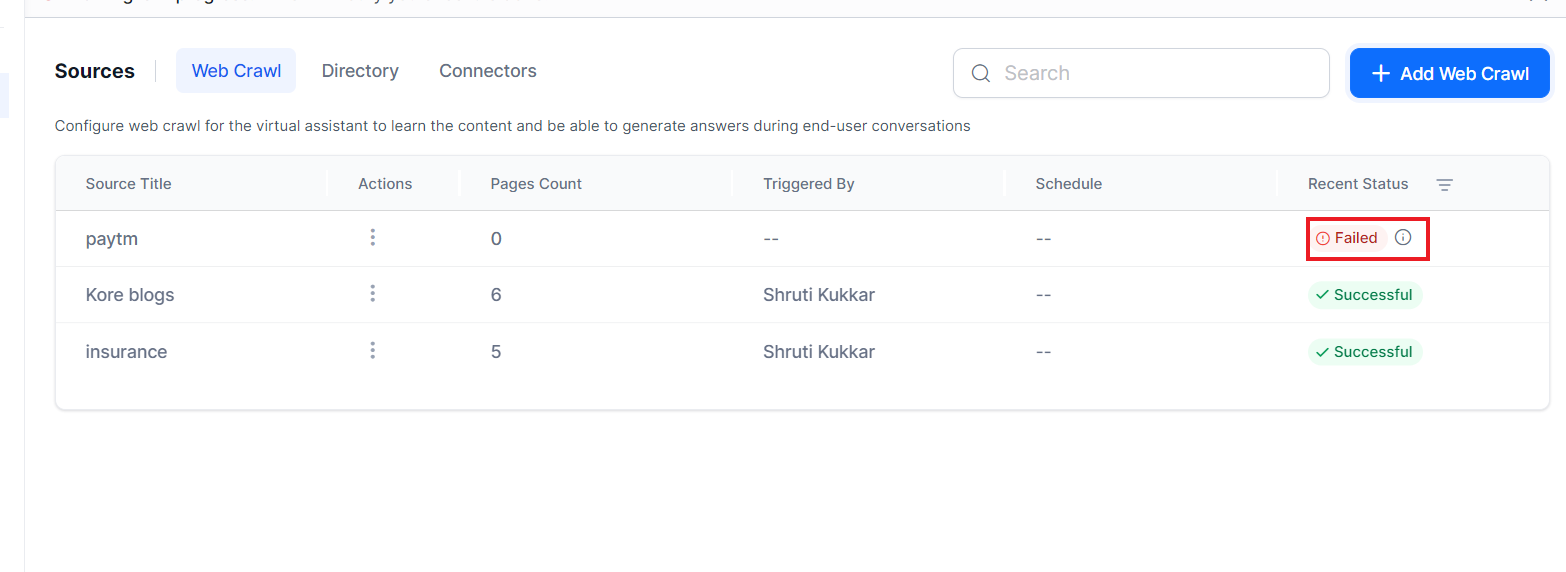Switch to the Connectors tab
This screenshot has width=1566, height=572.
488,71
